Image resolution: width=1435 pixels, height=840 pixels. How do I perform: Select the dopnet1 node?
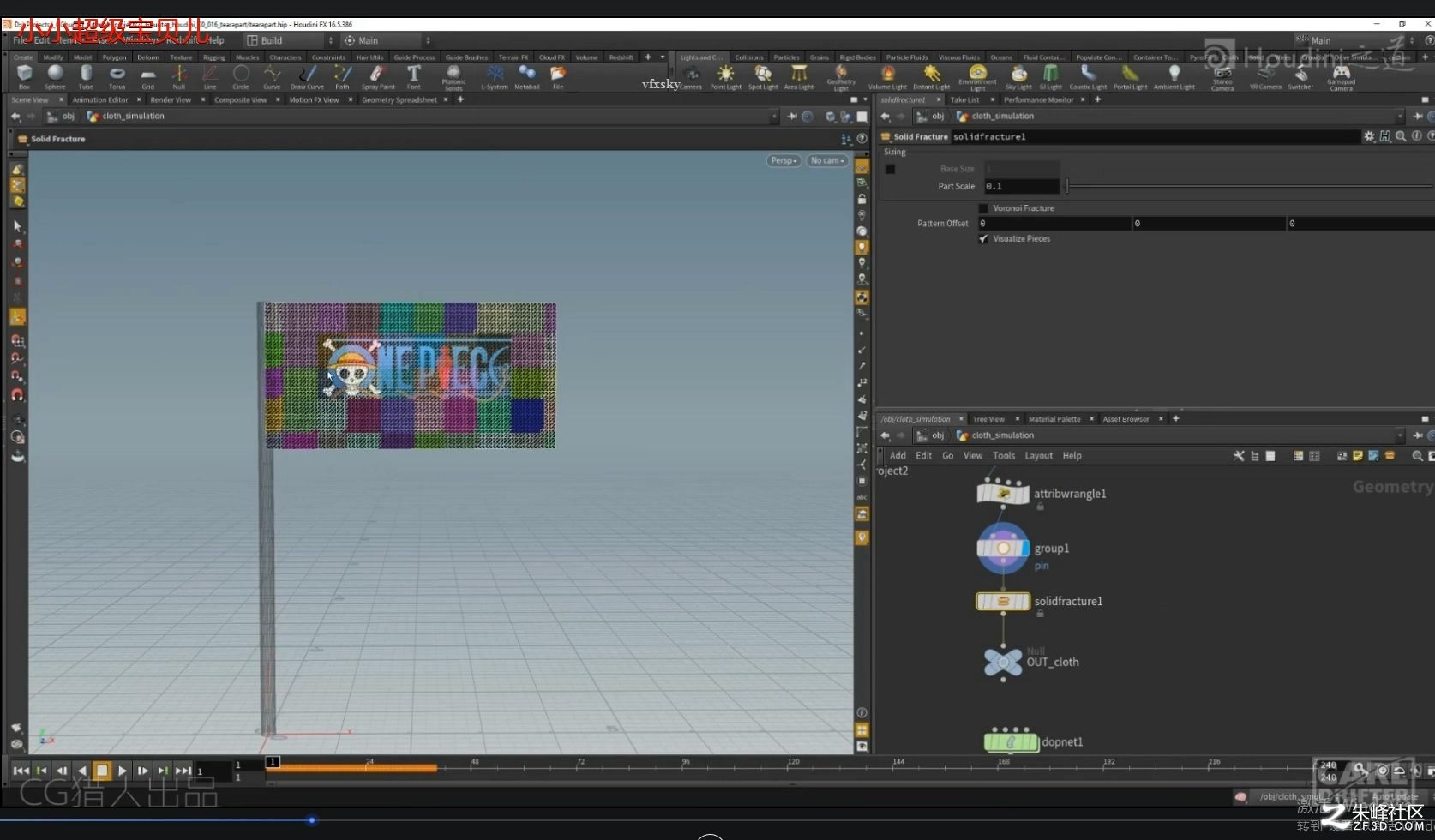pyautogui.click(x=1011, y=741)
